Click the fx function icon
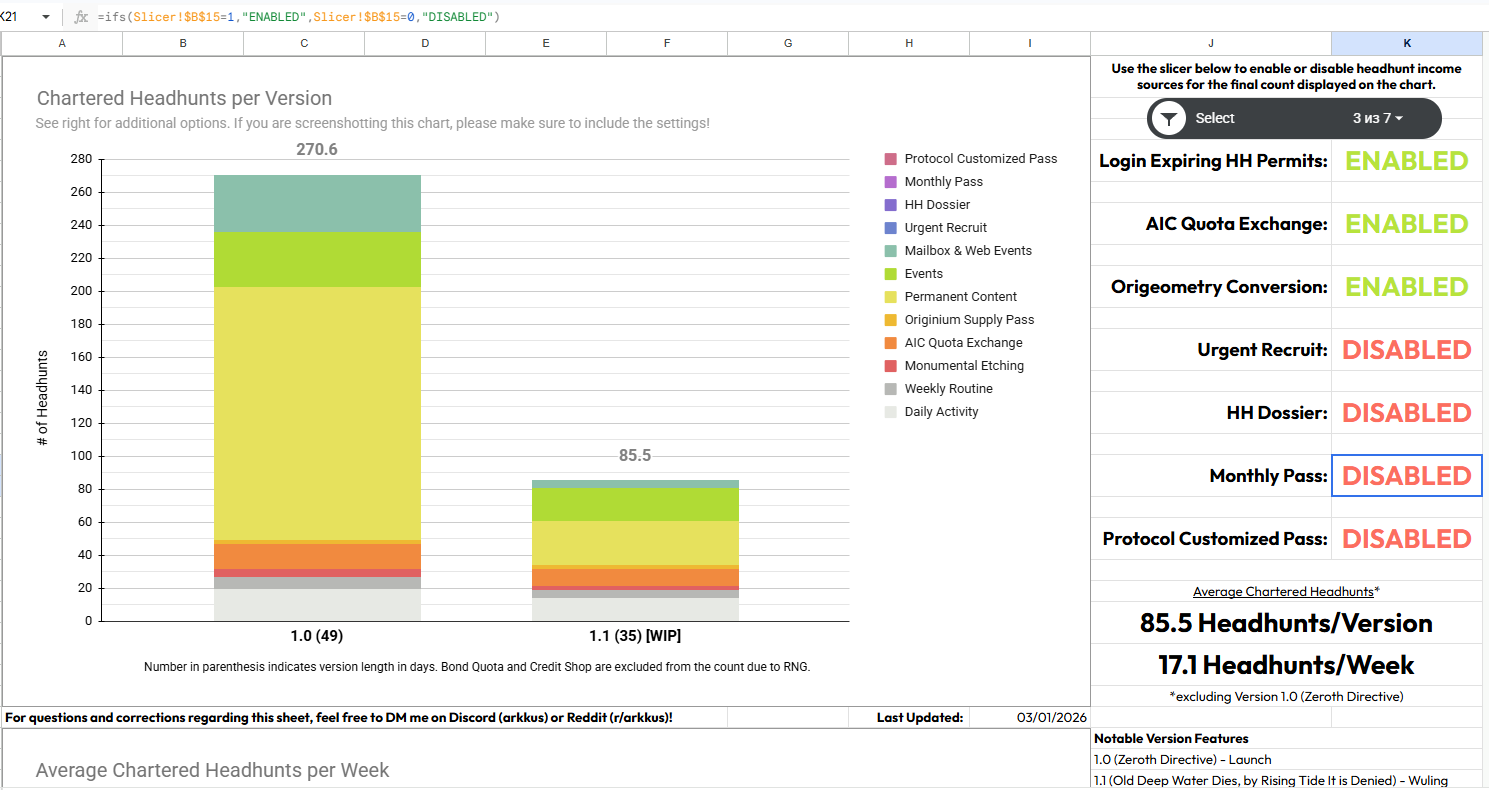 (81, 17)
